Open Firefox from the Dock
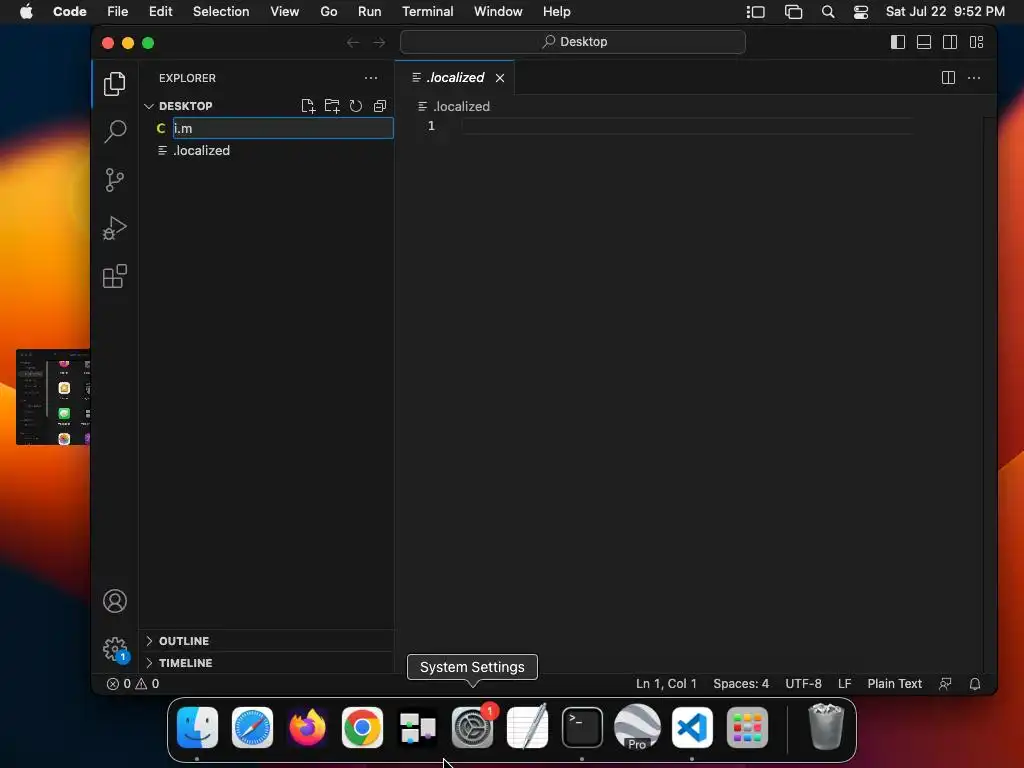This screenshot has height=768, width=1024. click(x=307, y=728)
